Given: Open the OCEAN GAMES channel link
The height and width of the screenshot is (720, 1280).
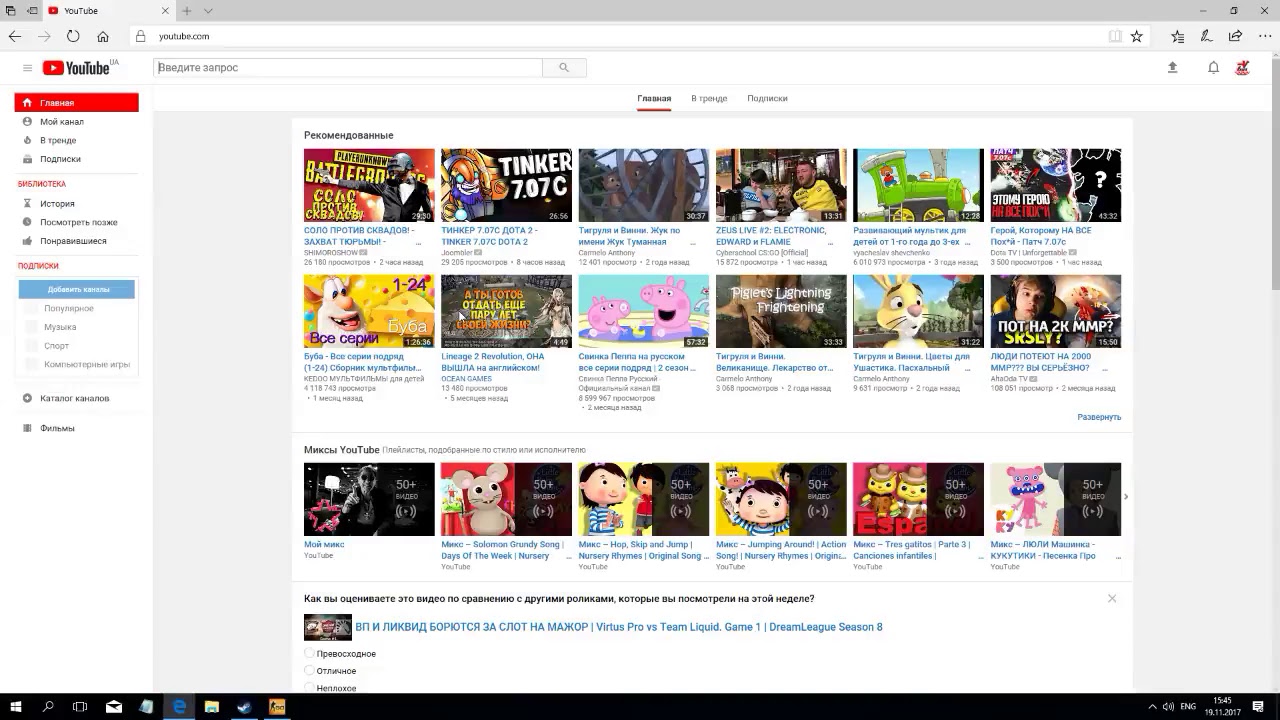Looking at the screenshot, I should (x=467, y=379).
